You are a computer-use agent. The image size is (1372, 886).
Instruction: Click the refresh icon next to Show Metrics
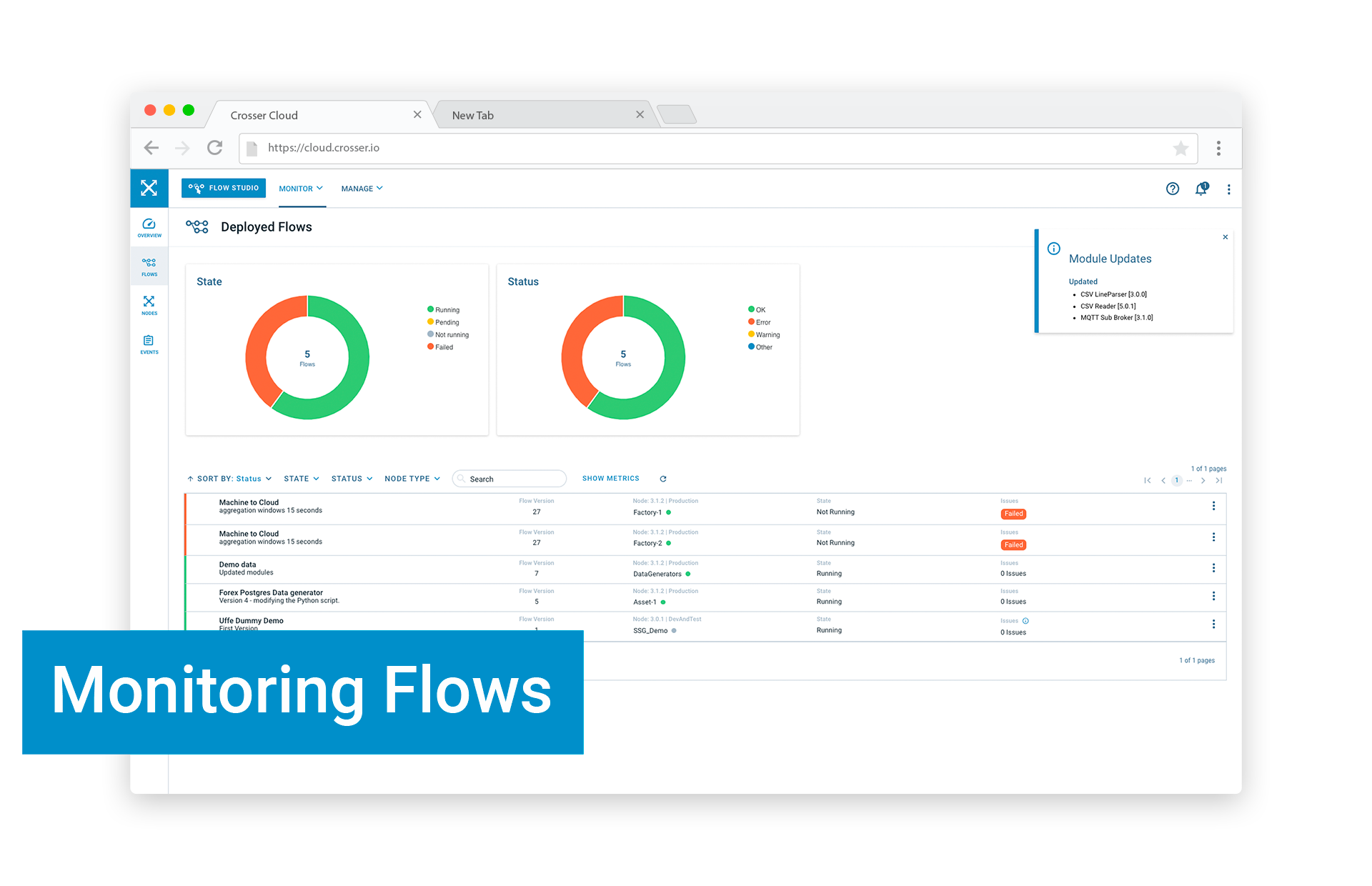pyautogui.click(x=663, y=479)
